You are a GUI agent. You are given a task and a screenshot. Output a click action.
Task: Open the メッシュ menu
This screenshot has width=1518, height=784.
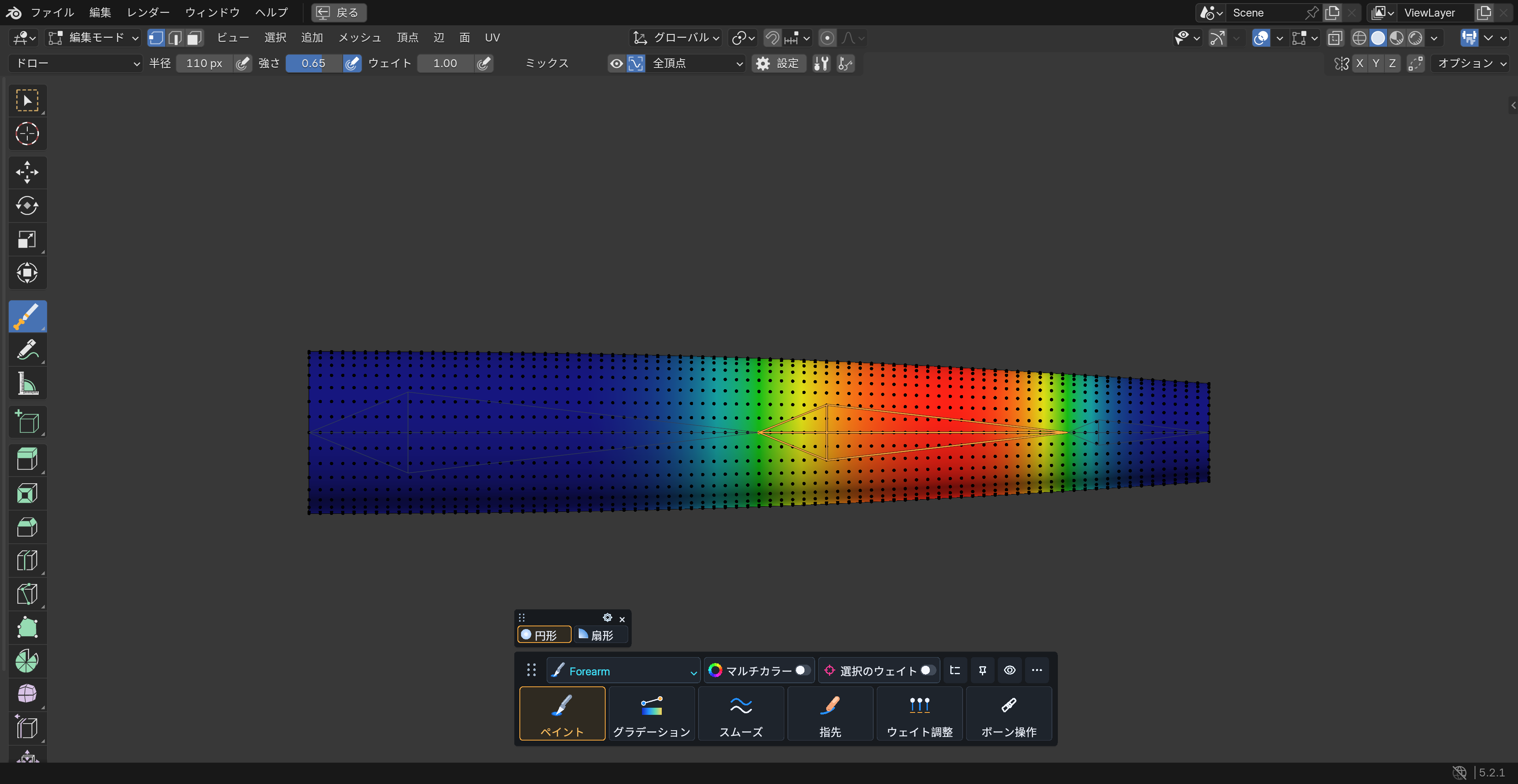point(359,38)
